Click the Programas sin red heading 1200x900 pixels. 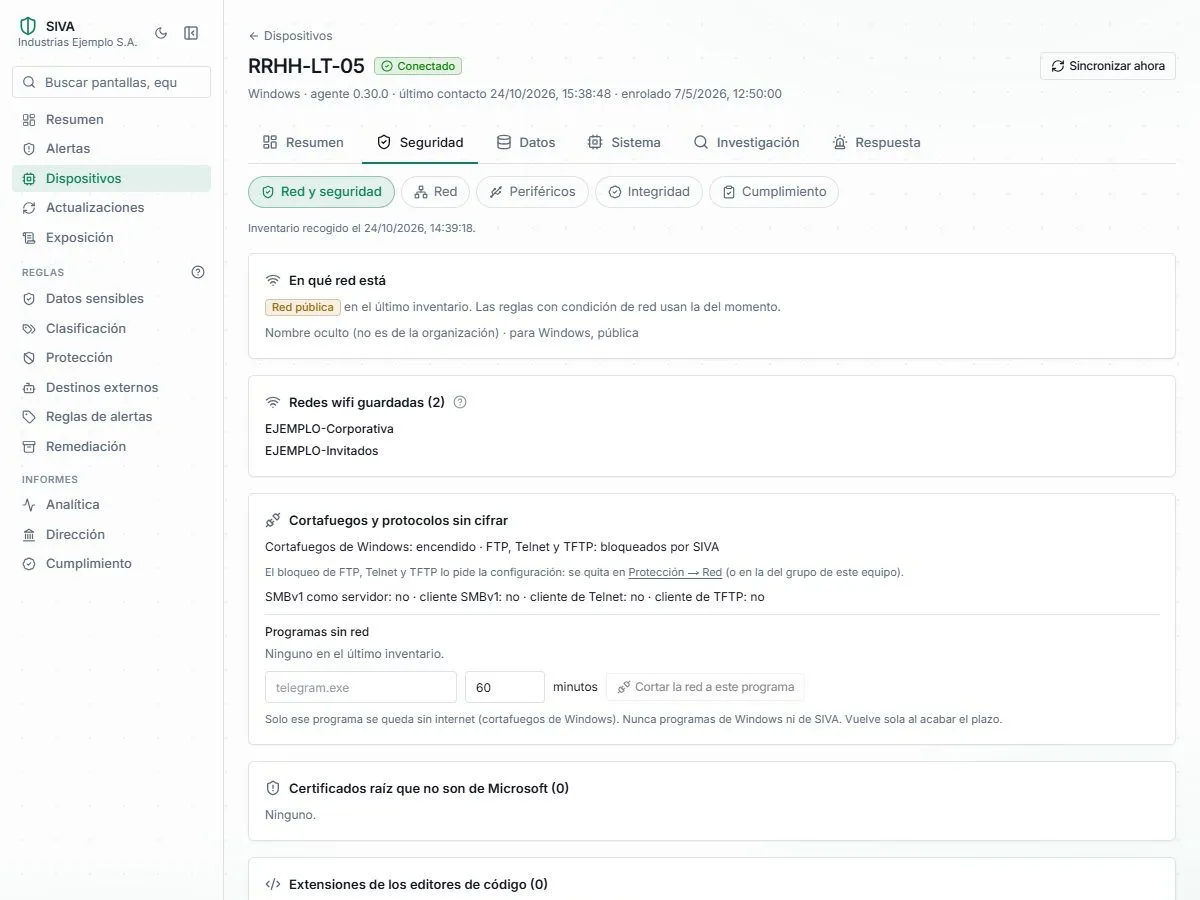click(317, 632)
